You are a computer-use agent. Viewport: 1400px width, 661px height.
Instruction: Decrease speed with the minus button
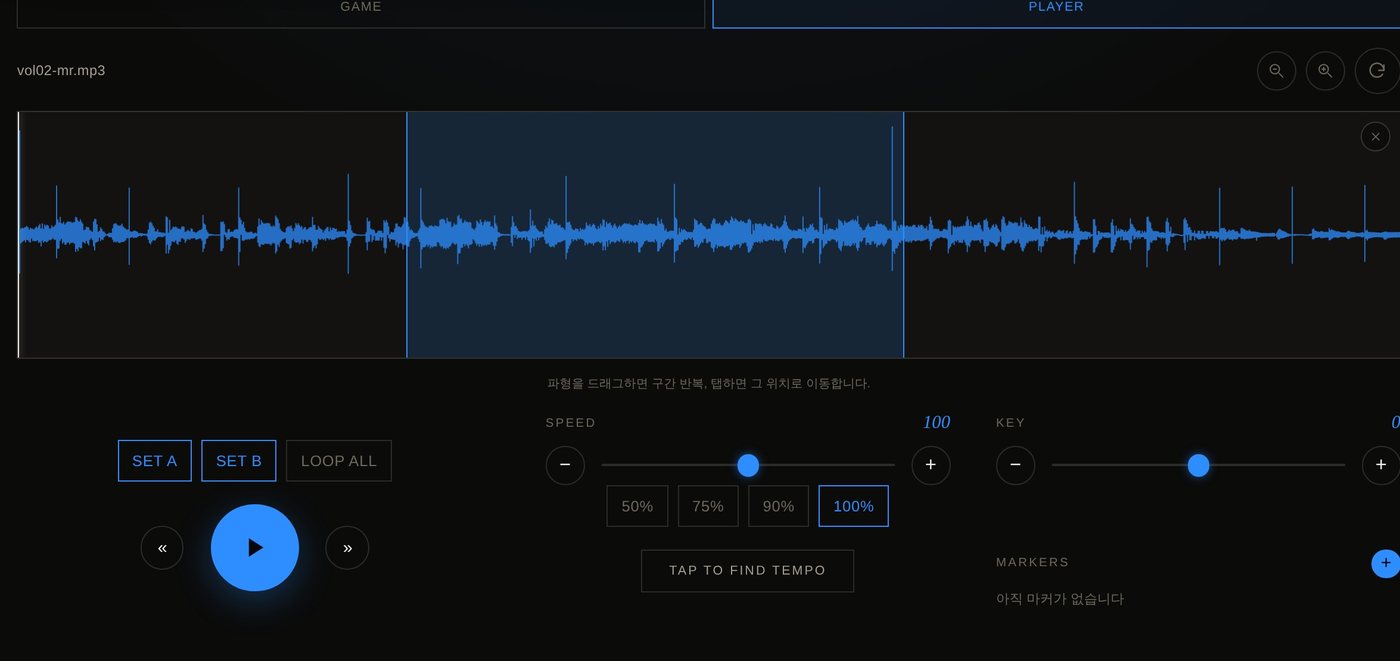tap(565, 465)
